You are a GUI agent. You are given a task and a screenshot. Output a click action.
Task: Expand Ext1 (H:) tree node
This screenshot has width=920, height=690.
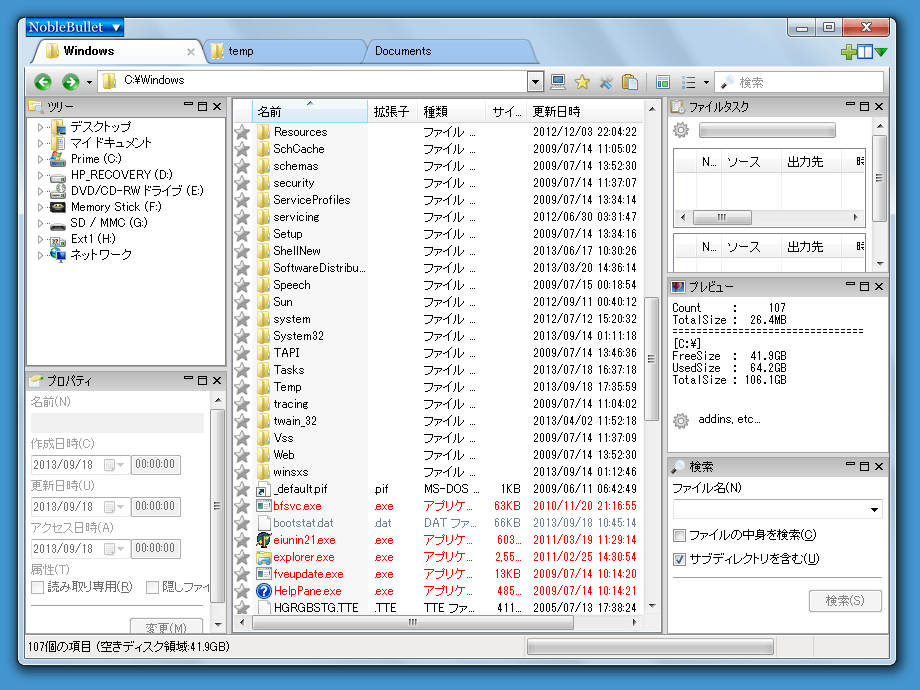[x=40, y=239]
